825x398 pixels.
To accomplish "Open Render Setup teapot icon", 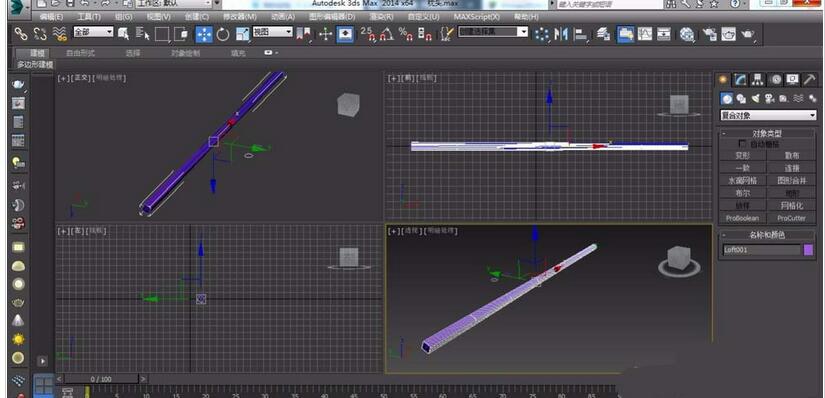I will [710, 35].
